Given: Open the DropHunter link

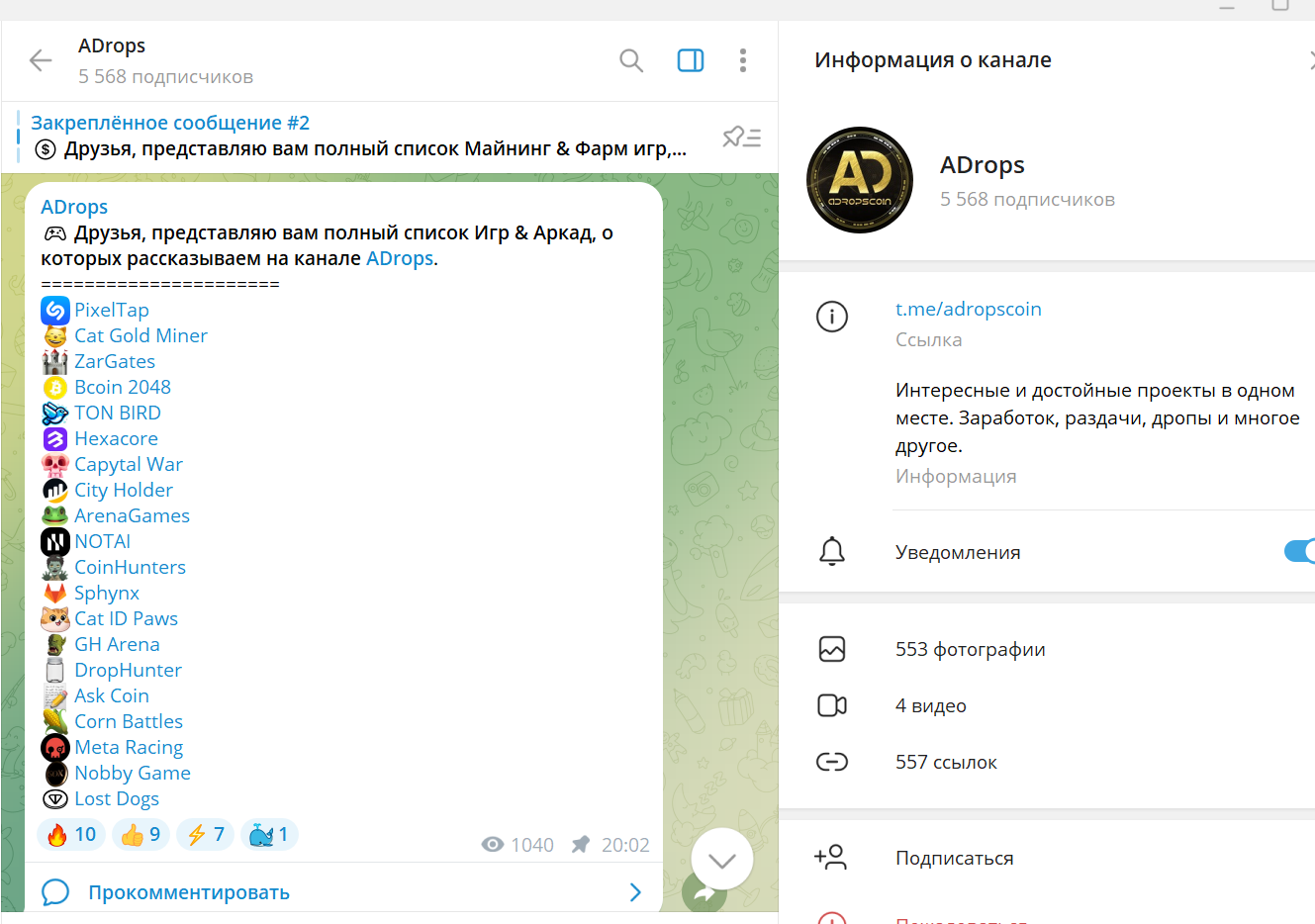Looking at the screenshot, I should click(128, 670).
